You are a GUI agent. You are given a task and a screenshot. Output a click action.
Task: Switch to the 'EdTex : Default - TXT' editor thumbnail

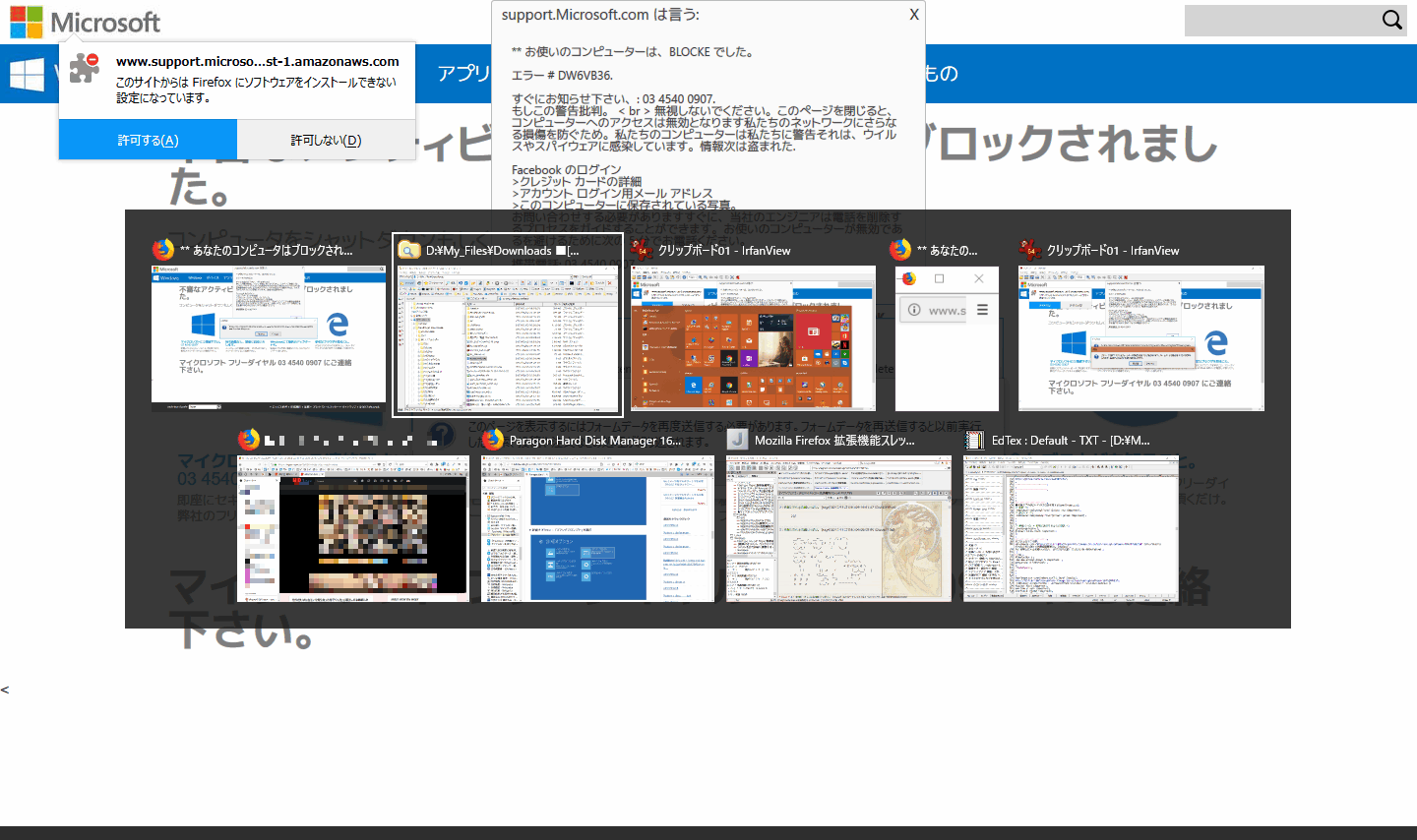[1071, 528]
